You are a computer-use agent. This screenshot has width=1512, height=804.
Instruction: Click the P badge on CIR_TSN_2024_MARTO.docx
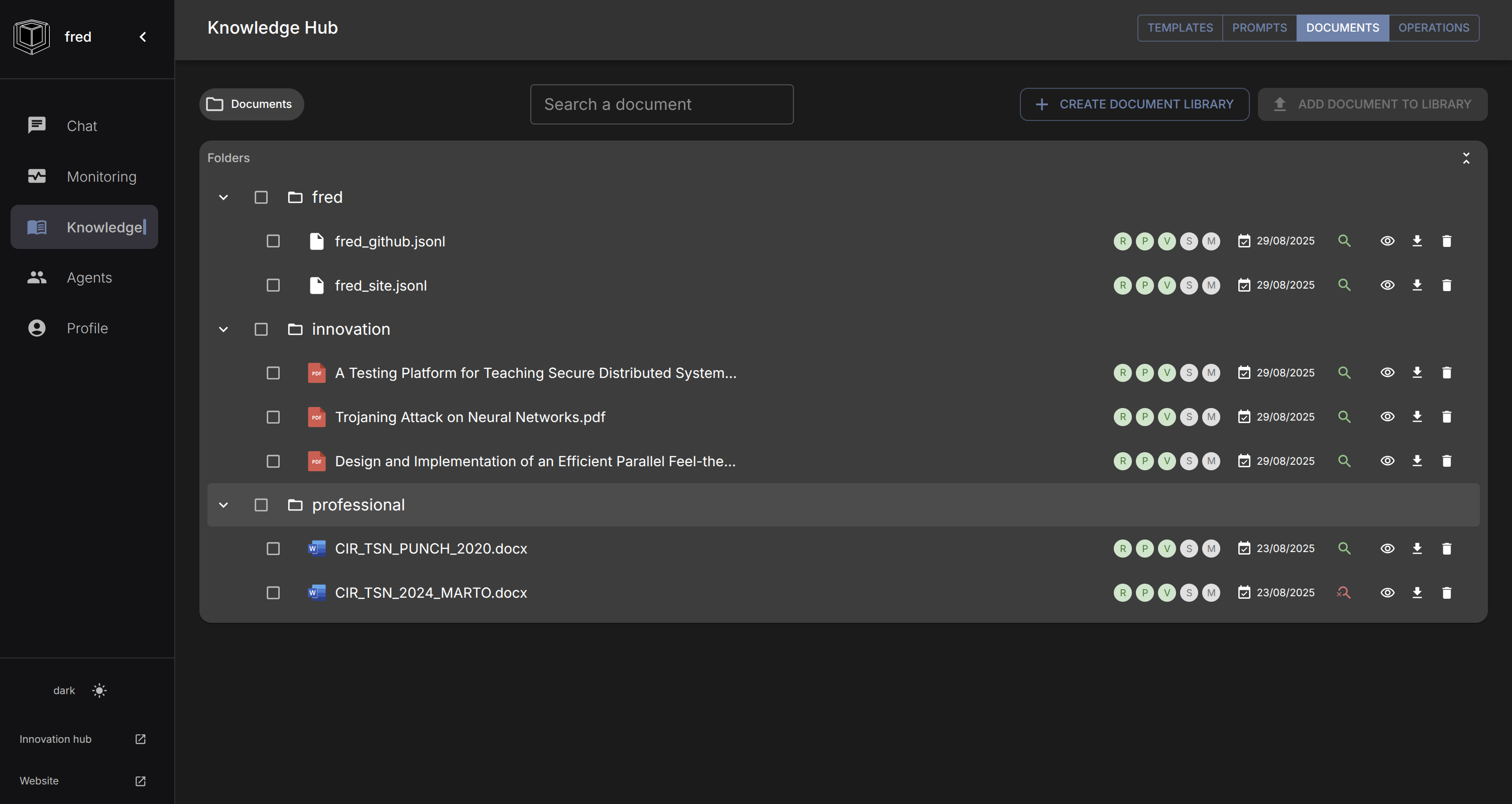pyautogui.click(x=1144, y=593)
